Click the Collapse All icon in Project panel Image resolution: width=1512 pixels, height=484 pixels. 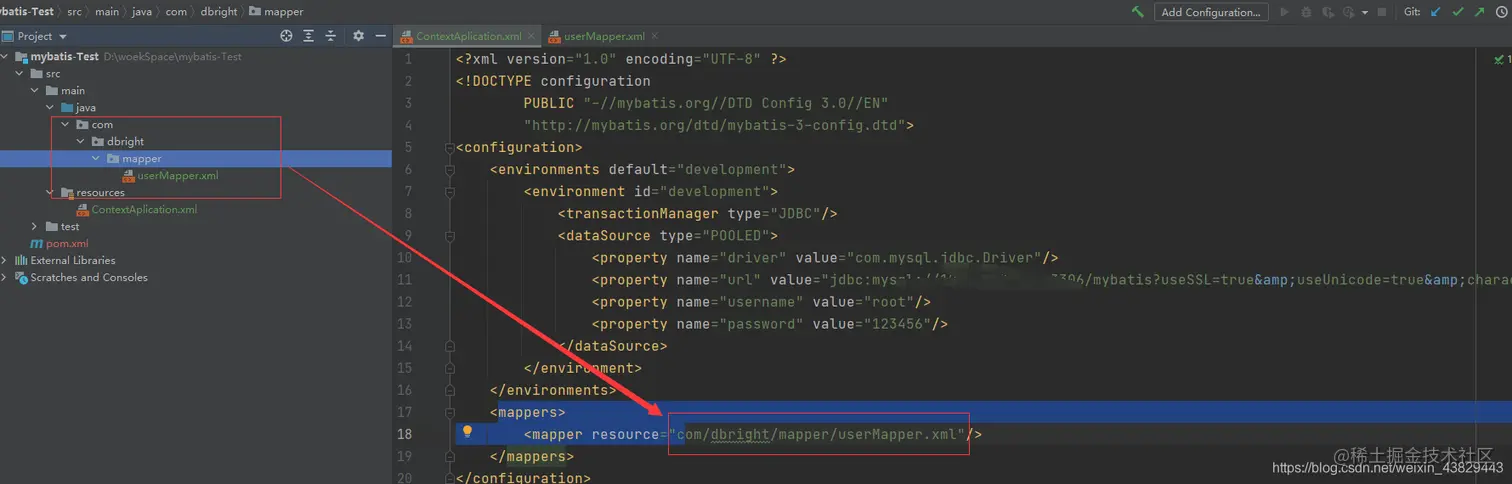[331, 36]
